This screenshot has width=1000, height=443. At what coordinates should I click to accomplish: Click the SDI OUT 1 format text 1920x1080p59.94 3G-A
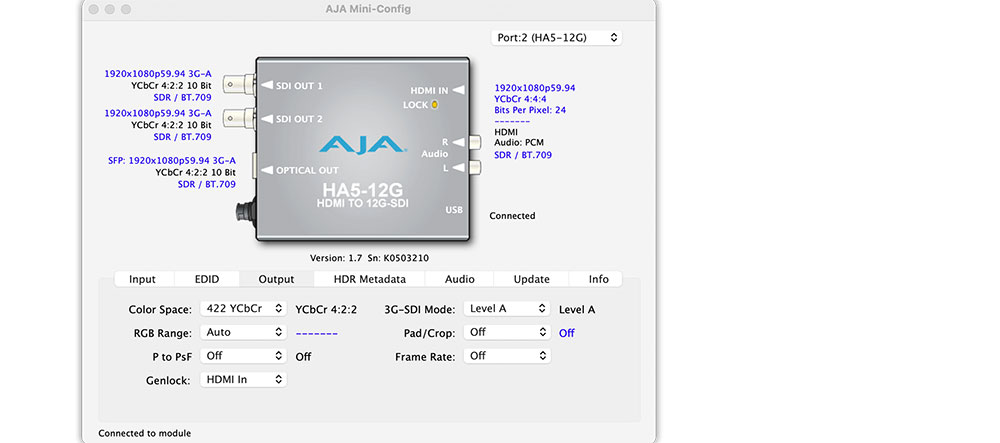[158, 74]
